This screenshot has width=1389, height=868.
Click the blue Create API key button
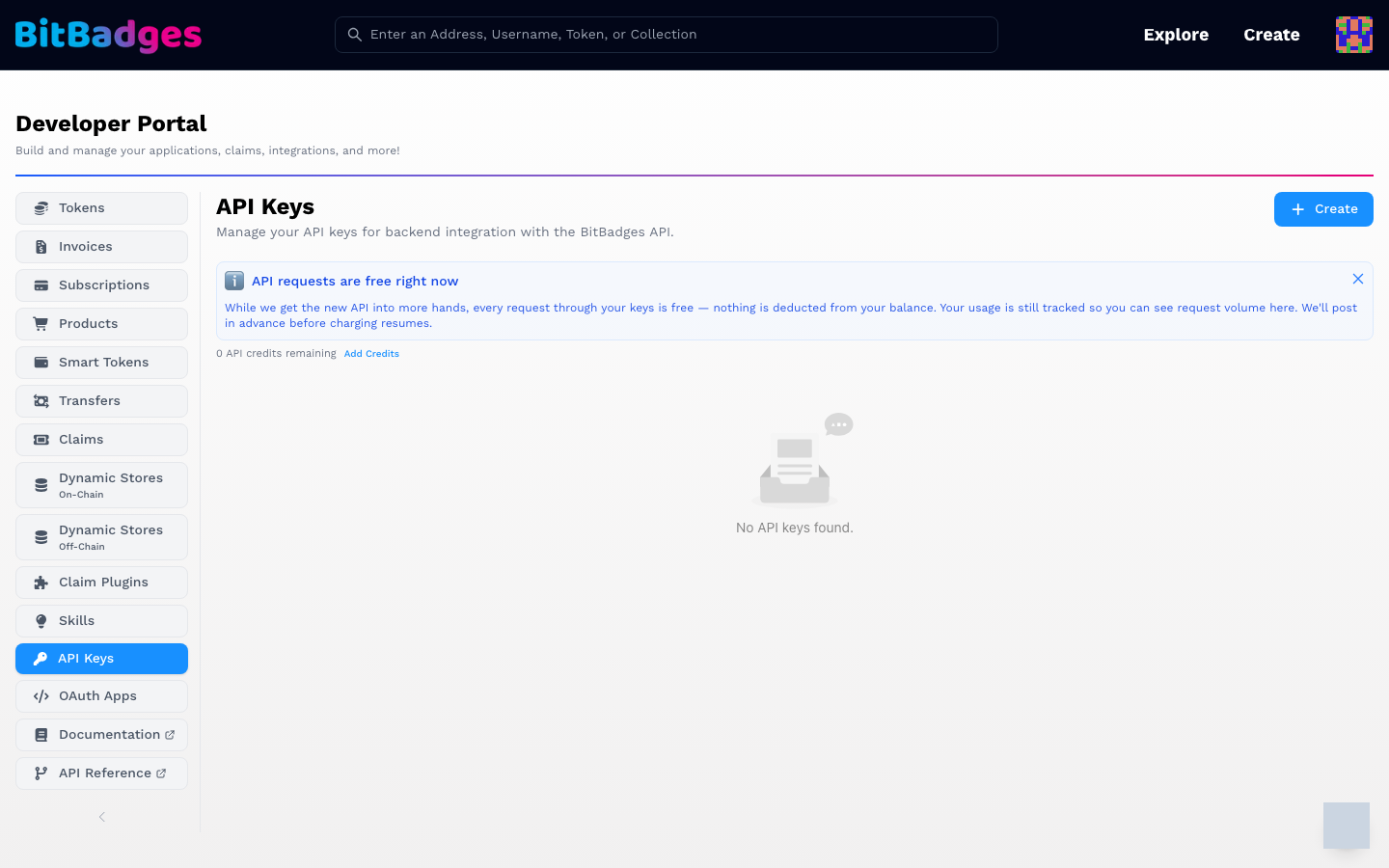pos(1323,209)
